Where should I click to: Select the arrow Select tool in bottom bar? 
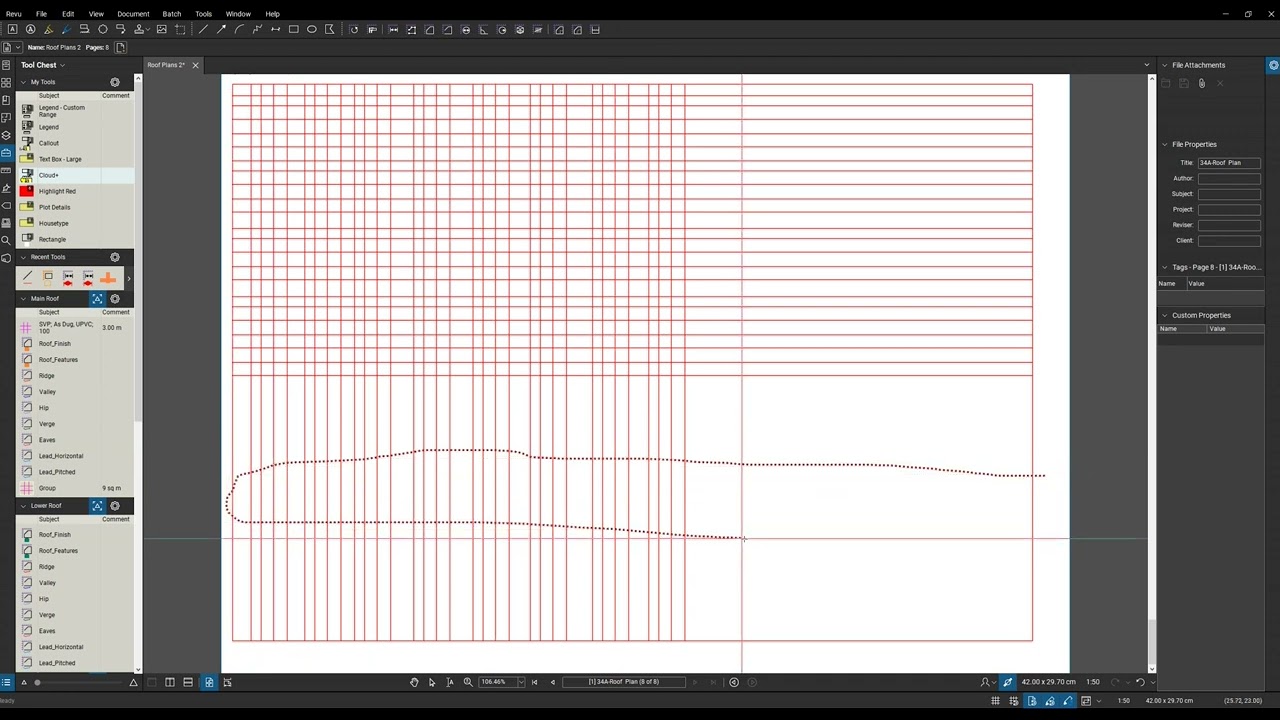tap(432, 682)
